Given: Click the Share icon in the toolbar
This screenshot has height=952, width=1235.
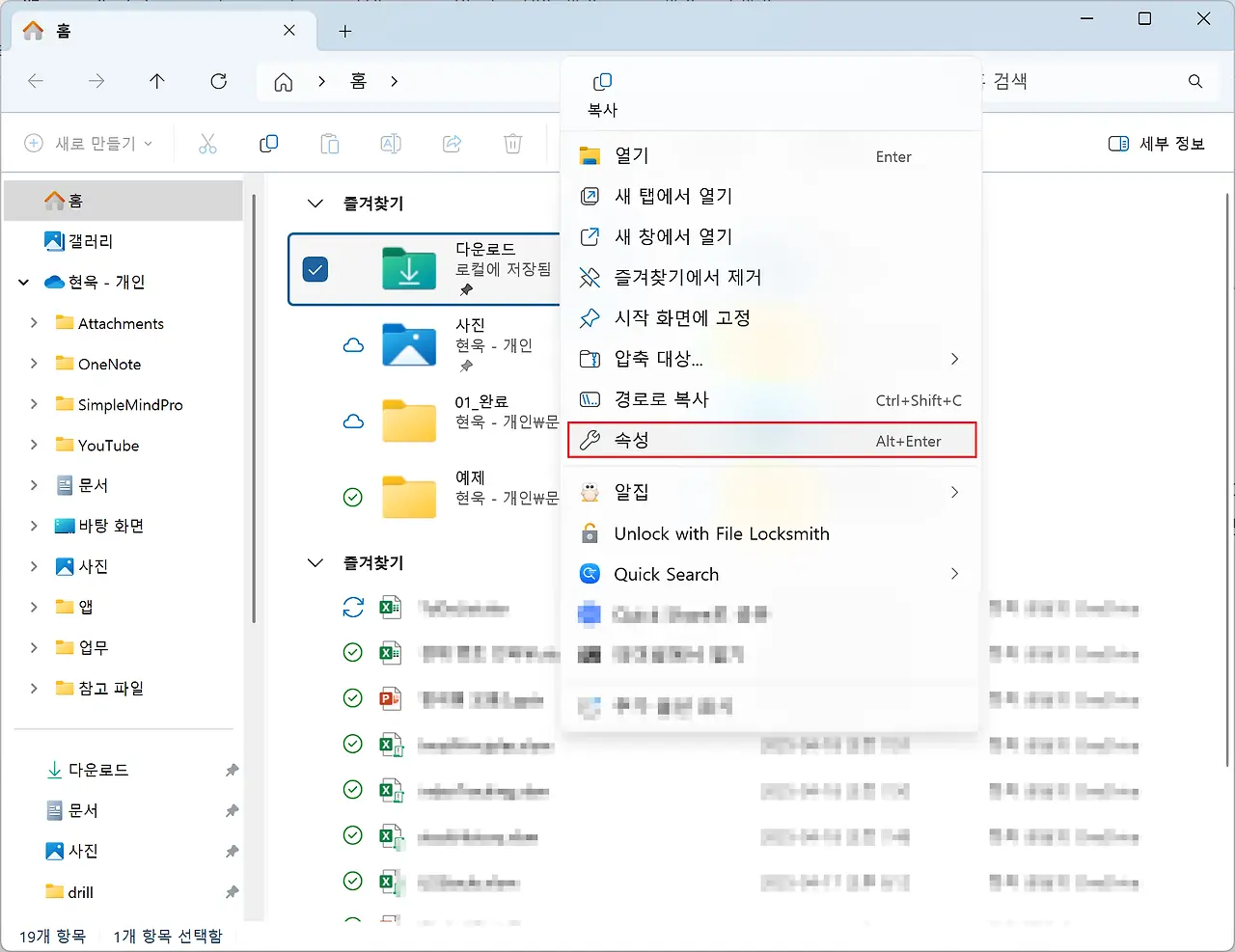Looking at the screenshot, I should pos(452,143).
